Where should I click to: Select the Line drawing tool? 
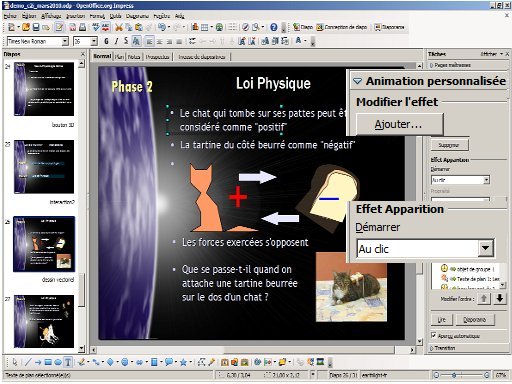pyautogui.click(x=28, y=362)
